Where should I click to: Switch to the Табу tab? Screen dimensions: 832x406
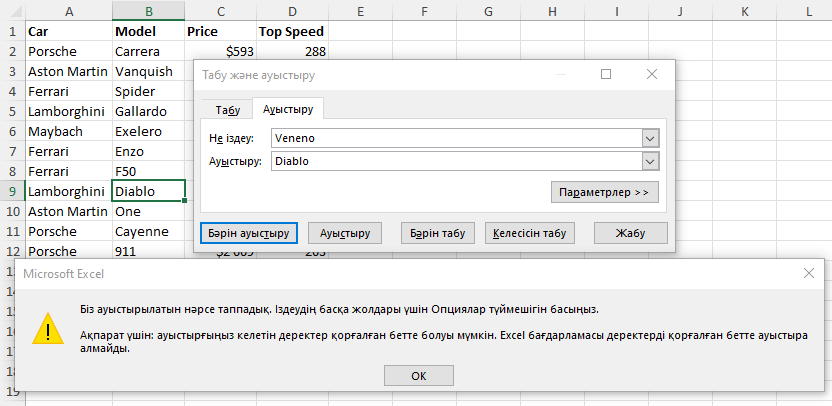[227, 110]
